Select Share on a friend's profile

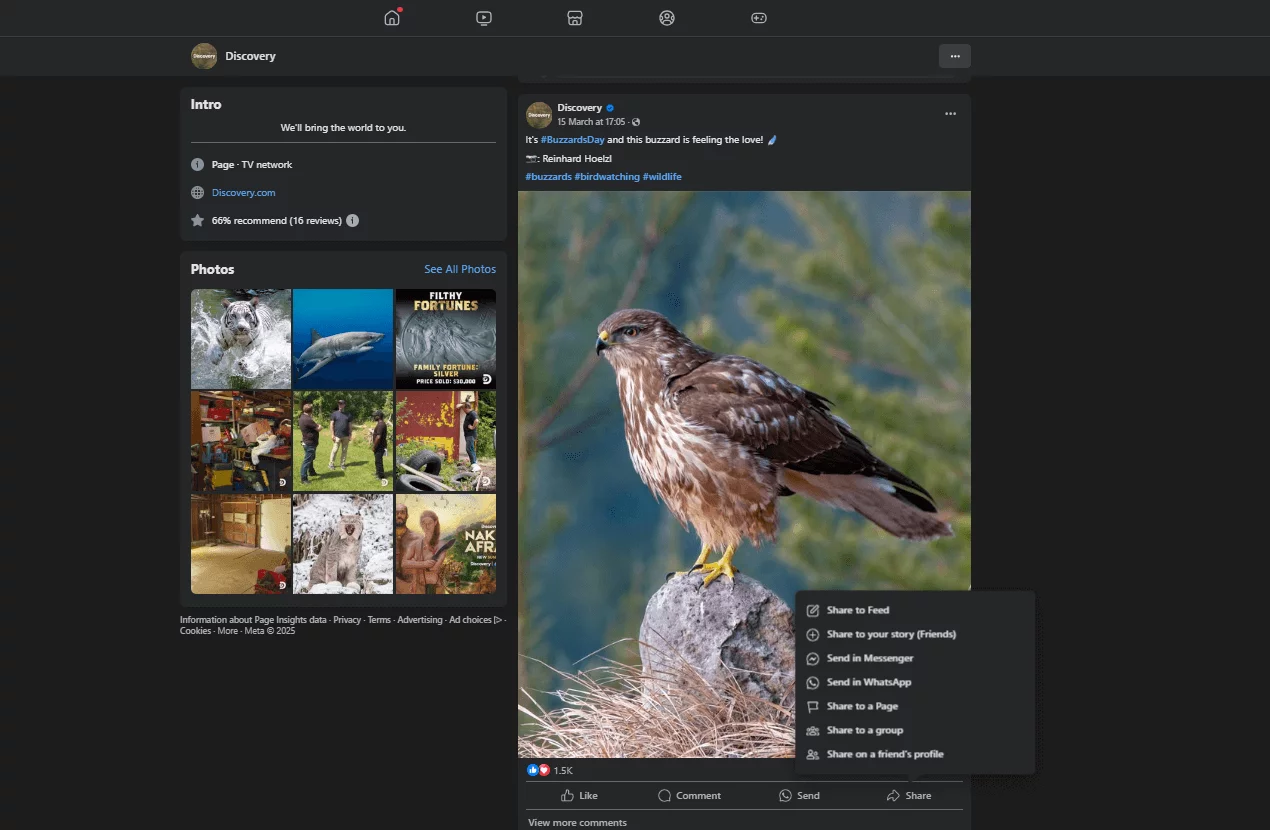tap(915, 754)
